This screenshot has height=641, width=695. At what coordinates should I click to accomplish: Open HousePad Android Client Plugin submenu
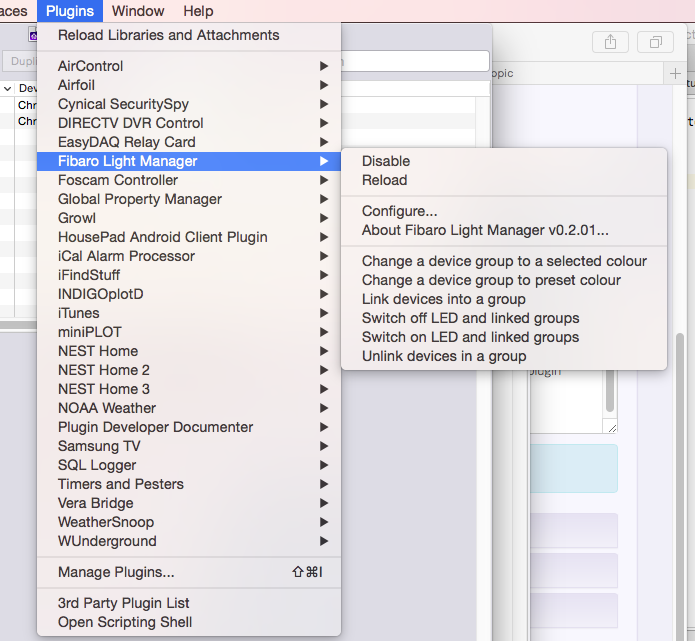189,237
